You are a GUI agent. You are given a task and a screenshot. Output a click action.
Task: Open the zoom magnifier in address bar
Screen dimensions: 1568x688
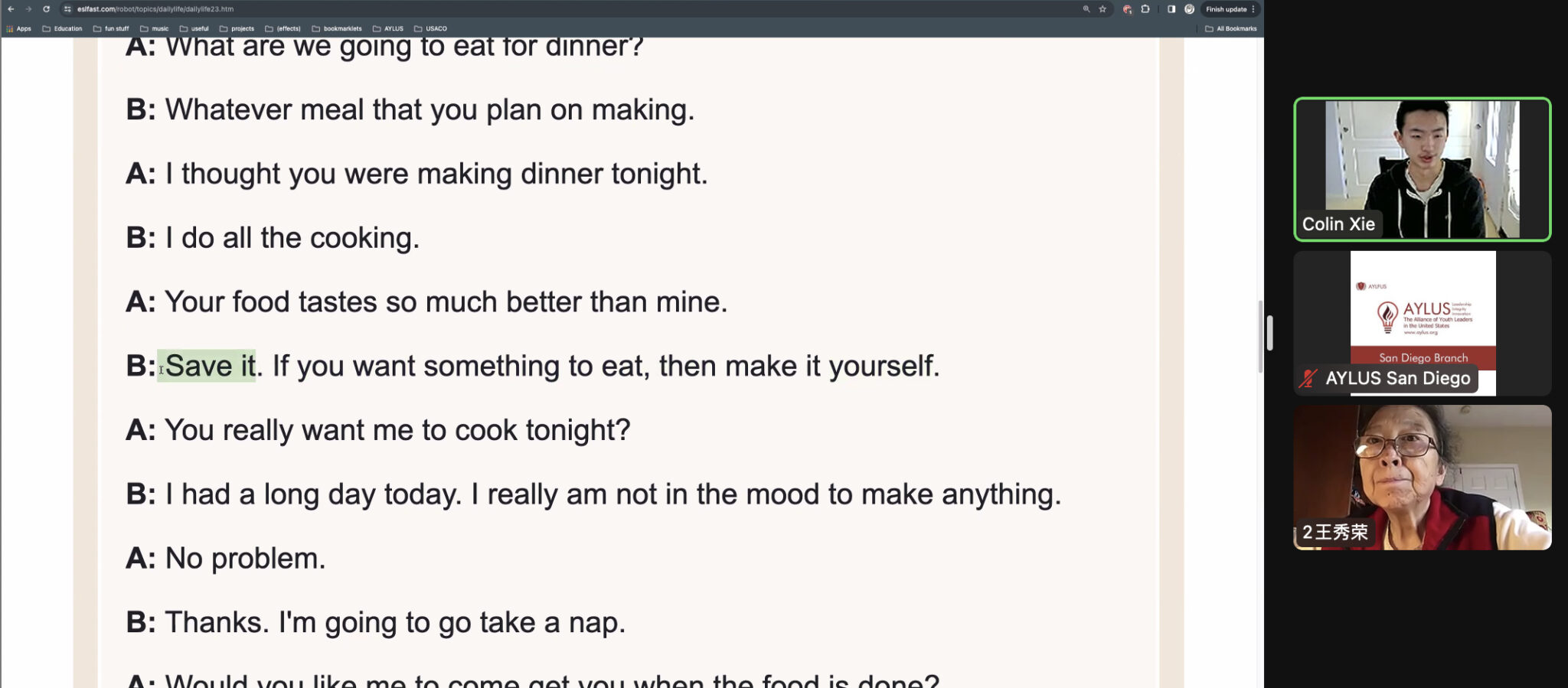pyautogui.click(x=1086, y=9)
